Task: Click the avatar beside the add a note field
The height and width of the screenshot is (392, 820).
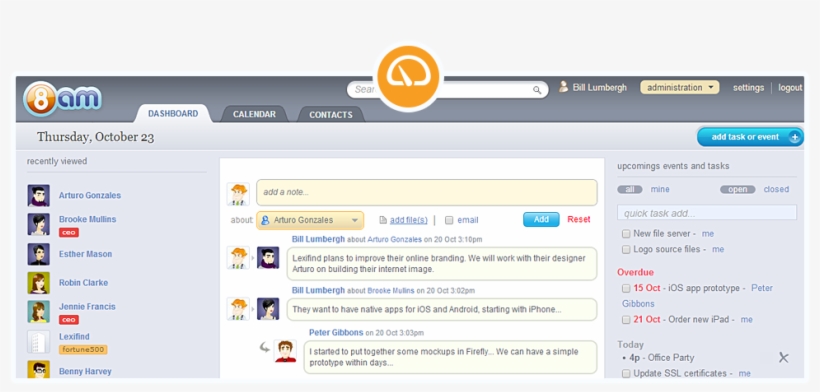Action: click(238, 194)
